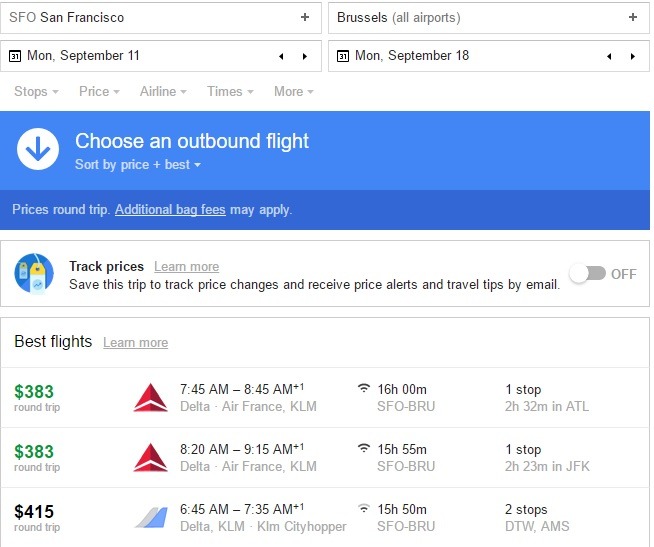
Task: Move return date forward one day
Action: [633, 56]
